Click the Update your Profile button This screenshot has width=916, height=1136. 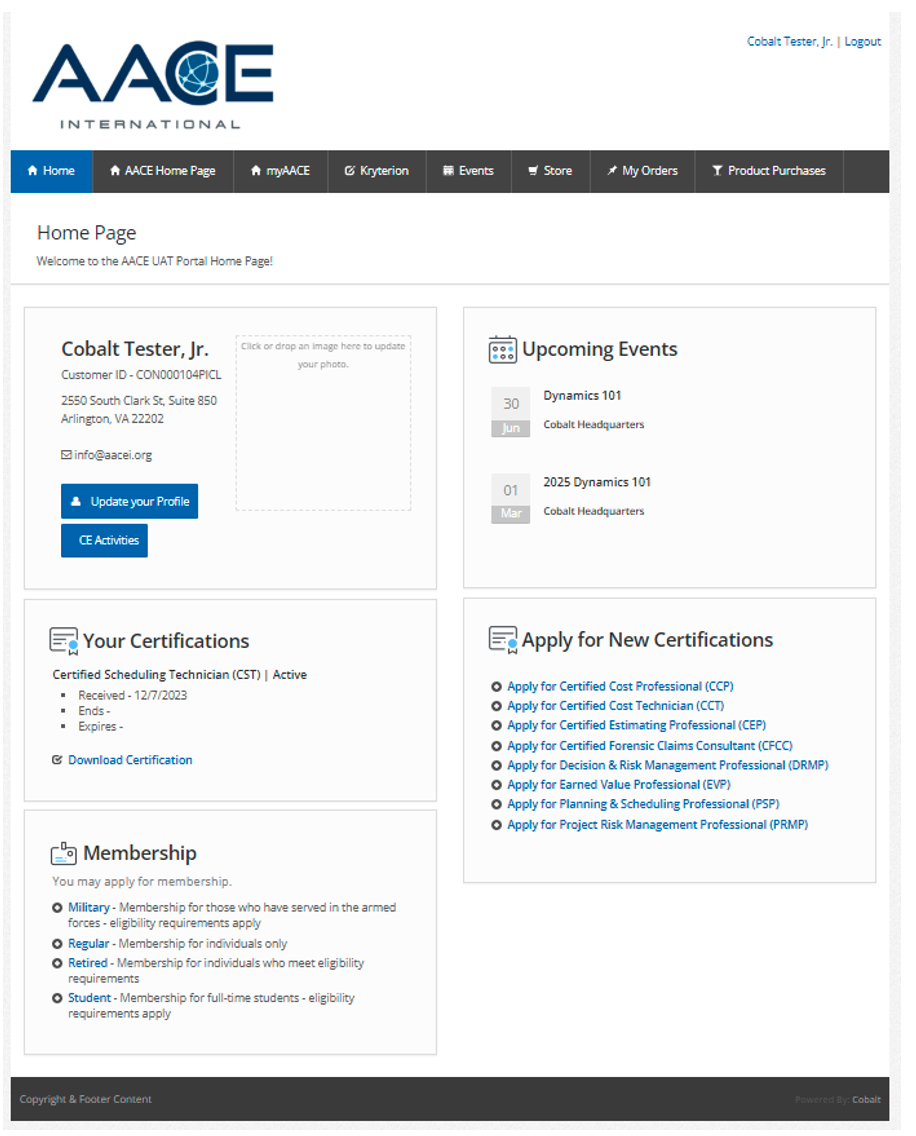pos(130,501)
